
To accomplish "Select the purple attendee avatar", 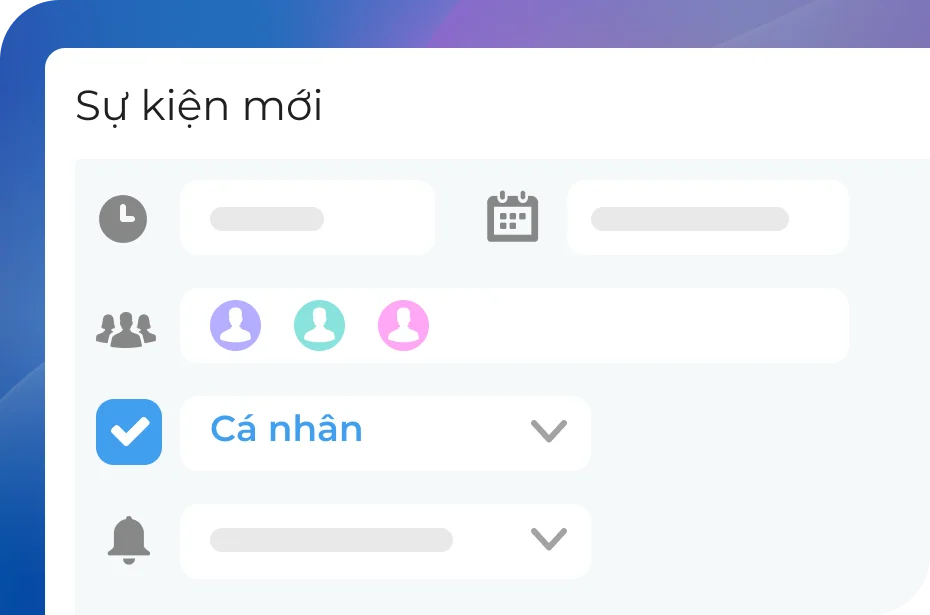I will 235,325.
